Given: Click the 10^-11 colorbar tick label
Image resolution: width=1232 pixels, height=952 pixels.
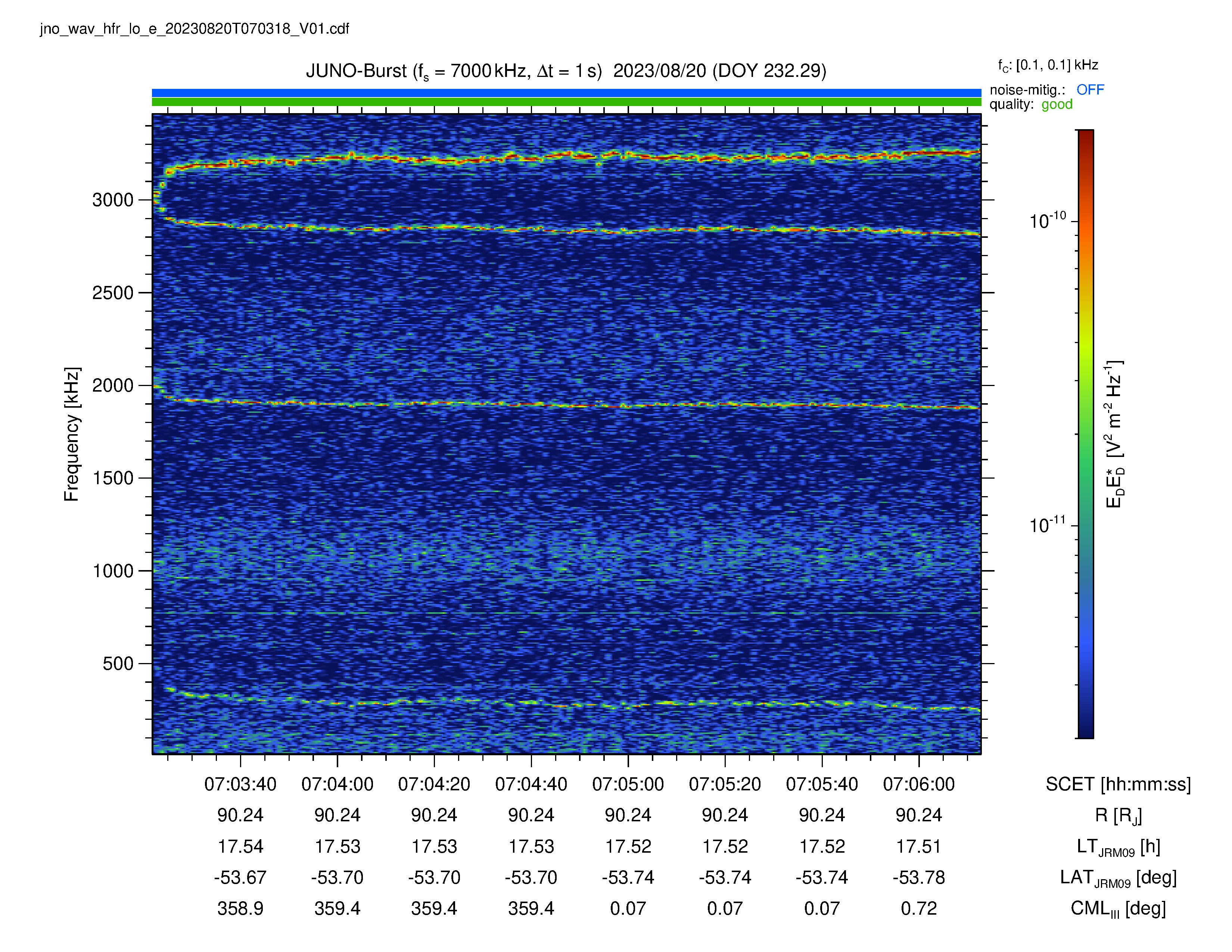Looking at the screenshot, I should pyautogui.click(x=1048, y=525).
